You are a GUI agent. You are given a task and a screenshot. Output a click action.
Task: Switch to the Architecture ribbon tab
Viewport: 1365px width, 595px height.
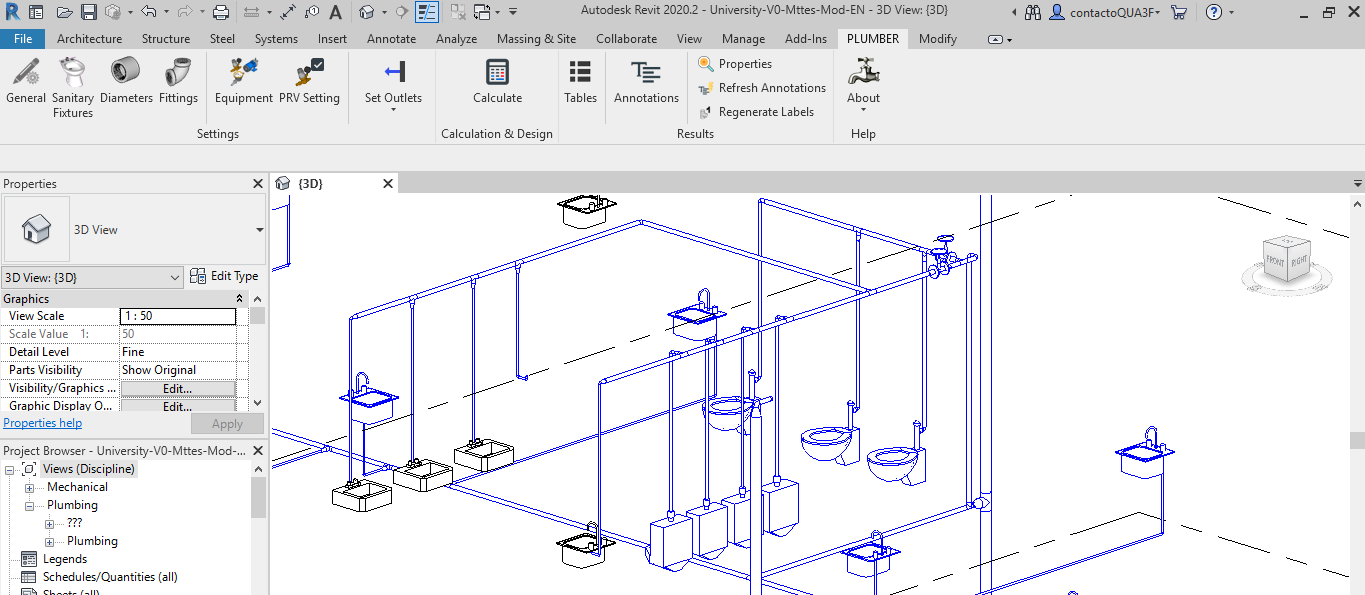tap(89, 39)
